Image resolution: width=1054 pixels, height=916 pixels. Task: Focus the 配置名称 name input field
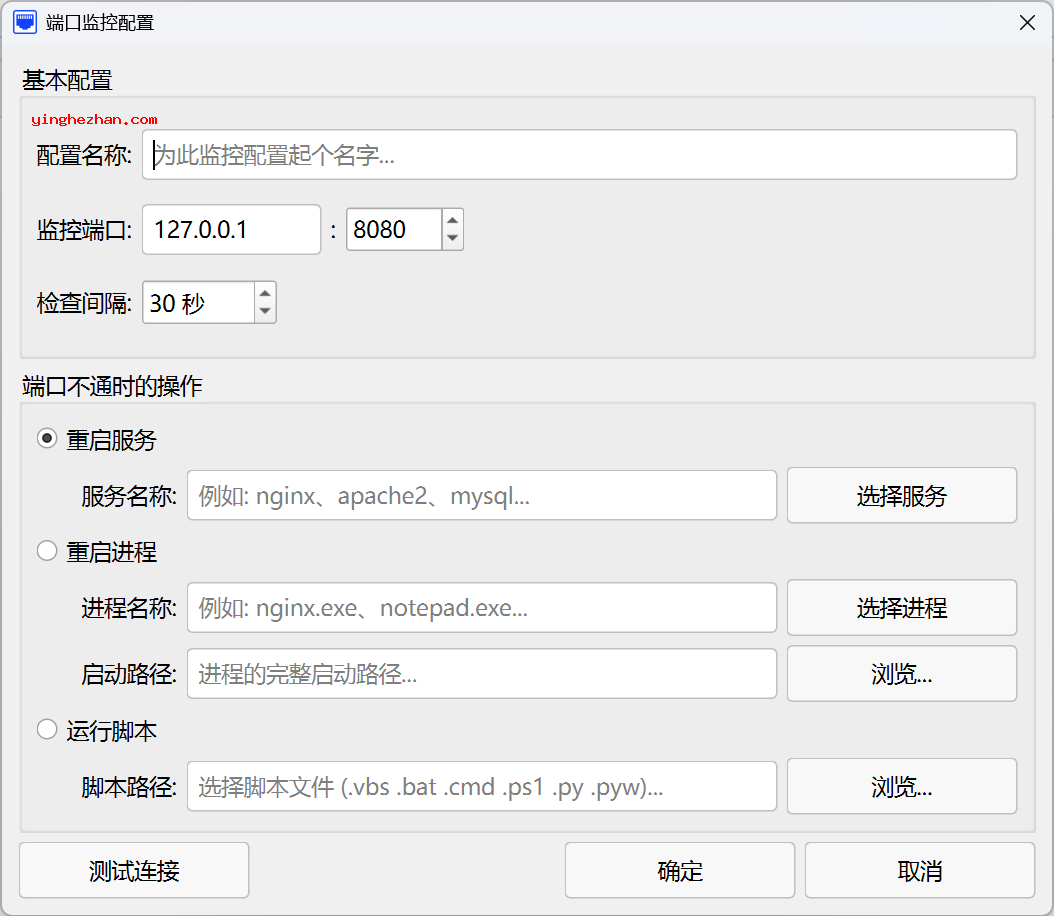pyautogui.click(x=579, y=155)
